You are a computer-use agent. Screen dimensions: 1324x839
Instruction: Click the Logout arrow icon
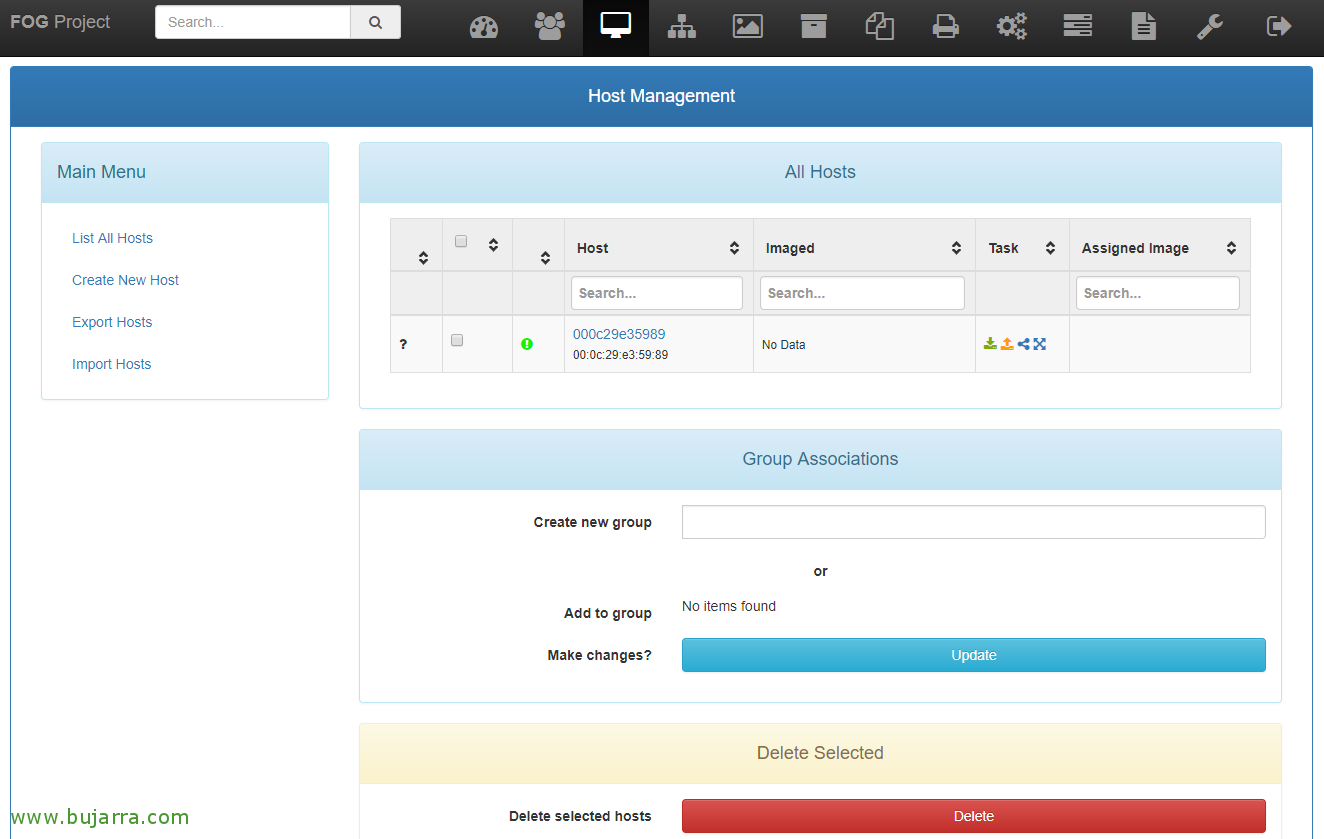[1279, 27]
